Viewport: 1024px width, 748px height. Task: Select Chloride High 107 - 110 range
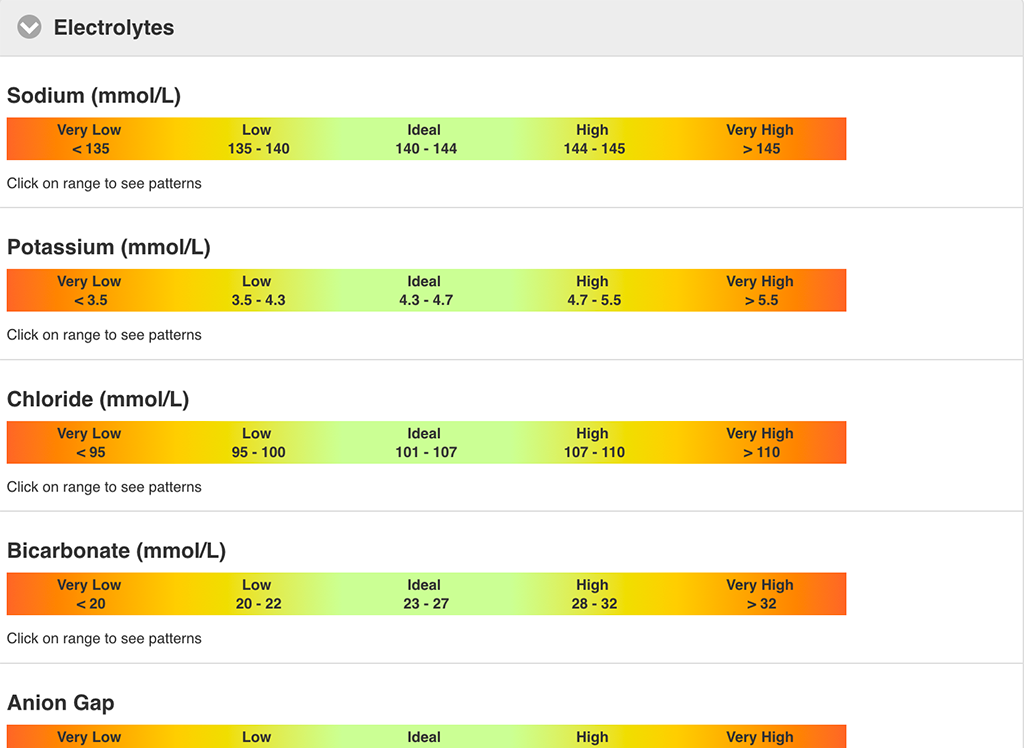pyautogui.click(x=594, y=443)
